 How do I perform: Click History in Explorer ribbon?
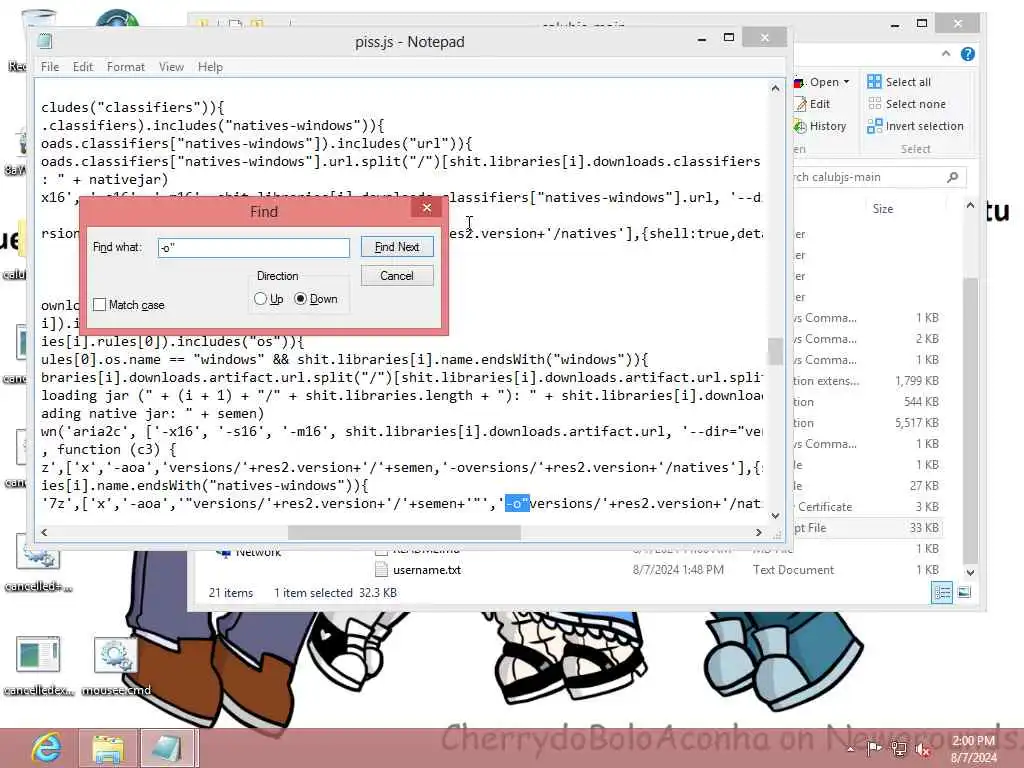(x=820, y=126)
